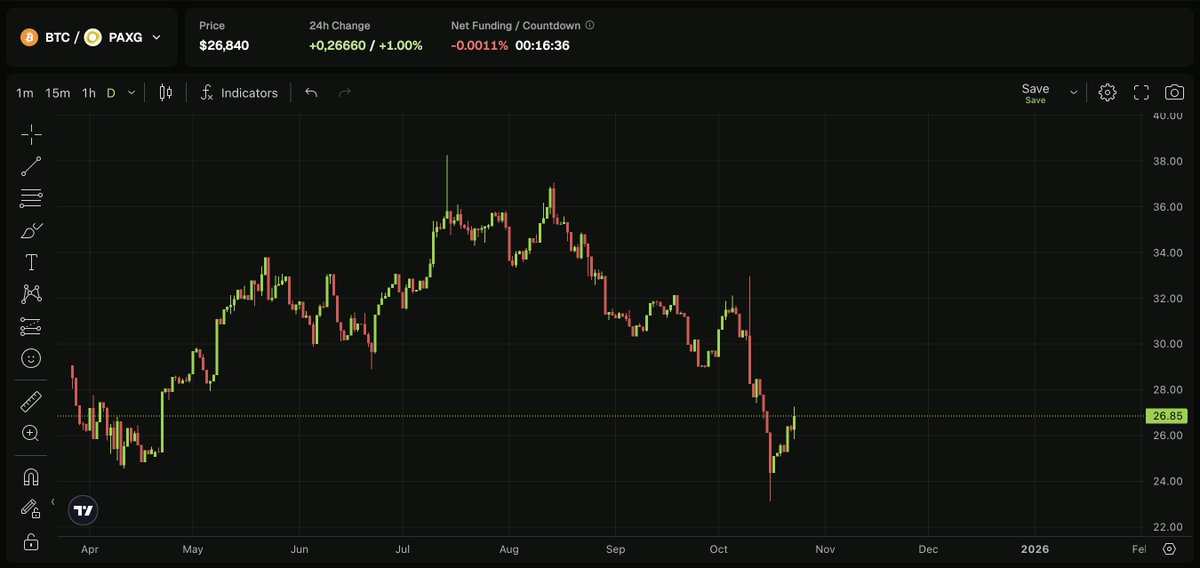Click the greyed redo arrow
This screenshot has height=568, width=1200.
coord(345,93)
